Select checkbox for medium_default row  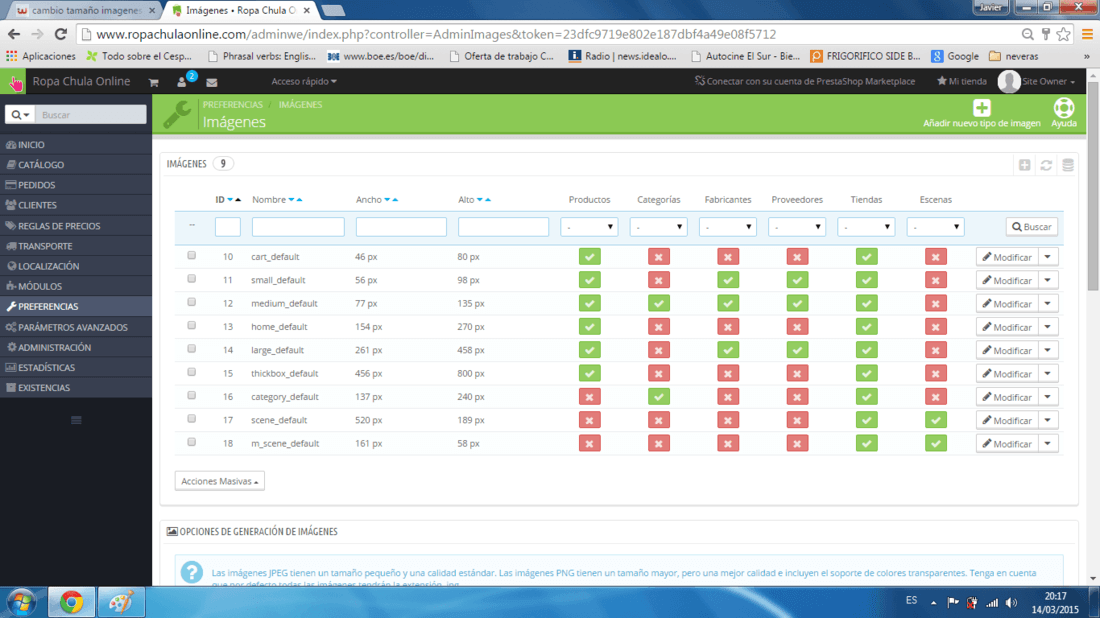pyautogui.click(x=192, y=302)
